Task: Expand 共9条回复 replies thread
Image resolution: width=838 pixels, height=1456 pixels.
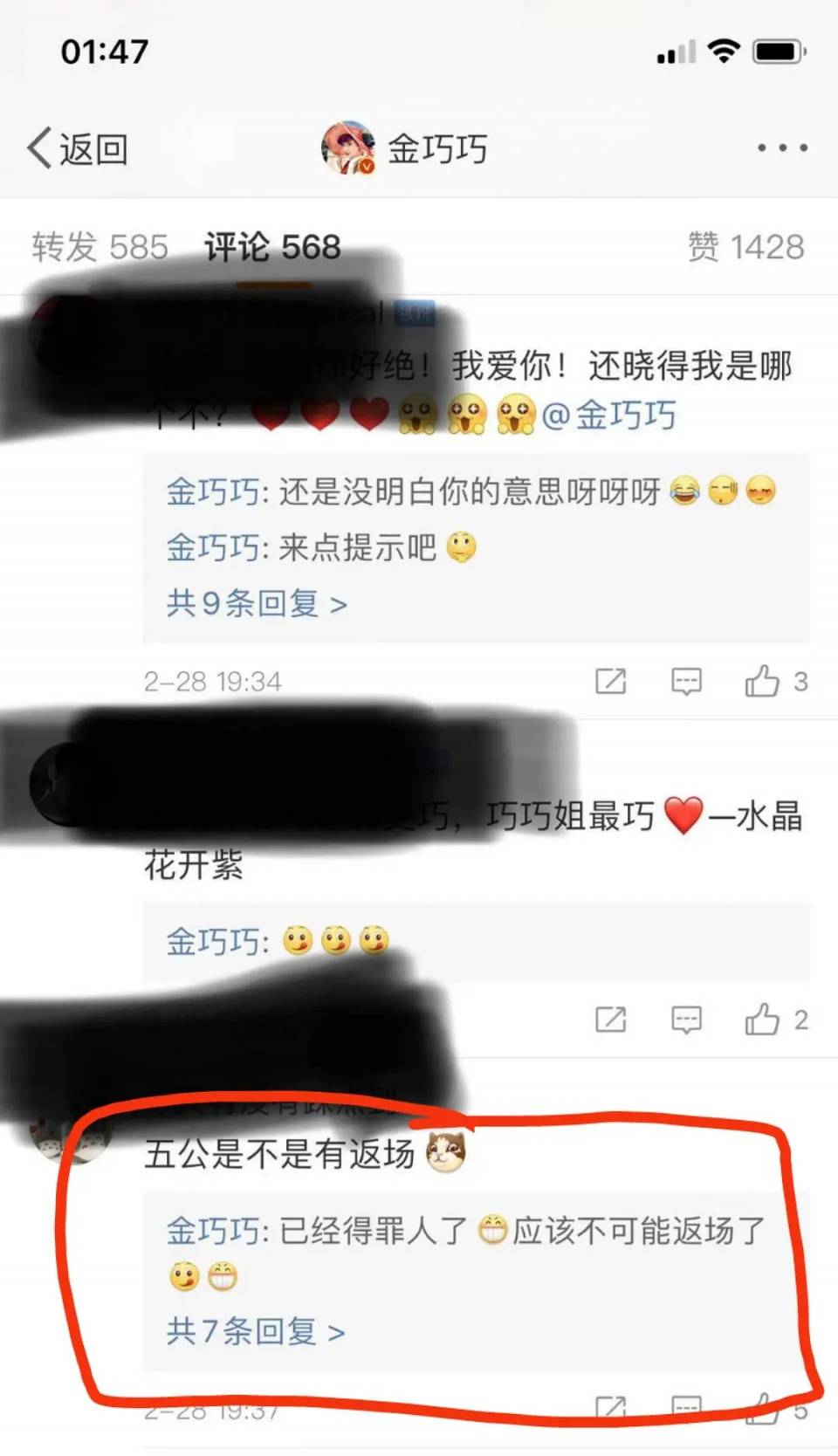Action: pyautogui.click(x=257, y=603)
